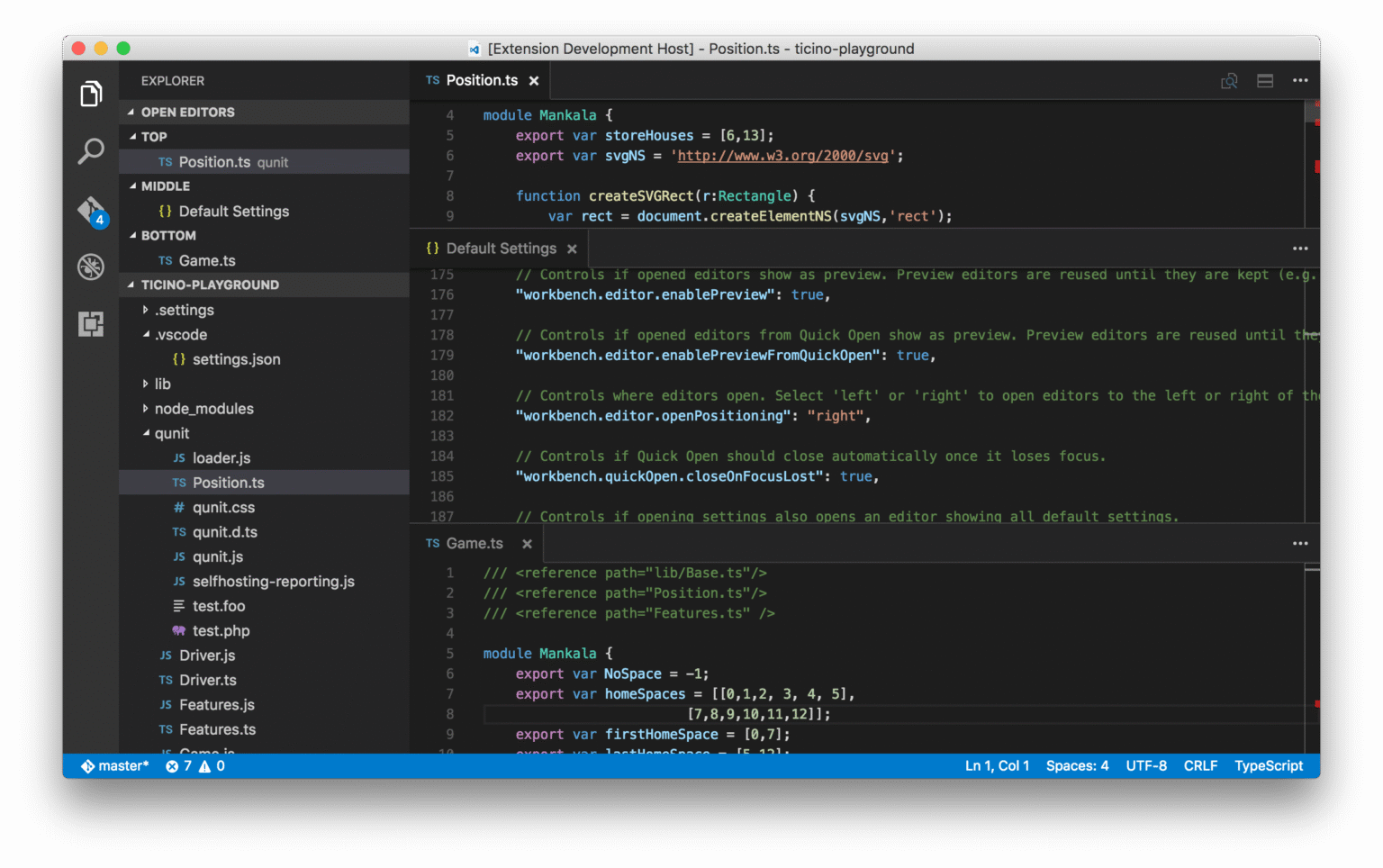Open more actions menu for Game.ts editor

(1300, 544)
